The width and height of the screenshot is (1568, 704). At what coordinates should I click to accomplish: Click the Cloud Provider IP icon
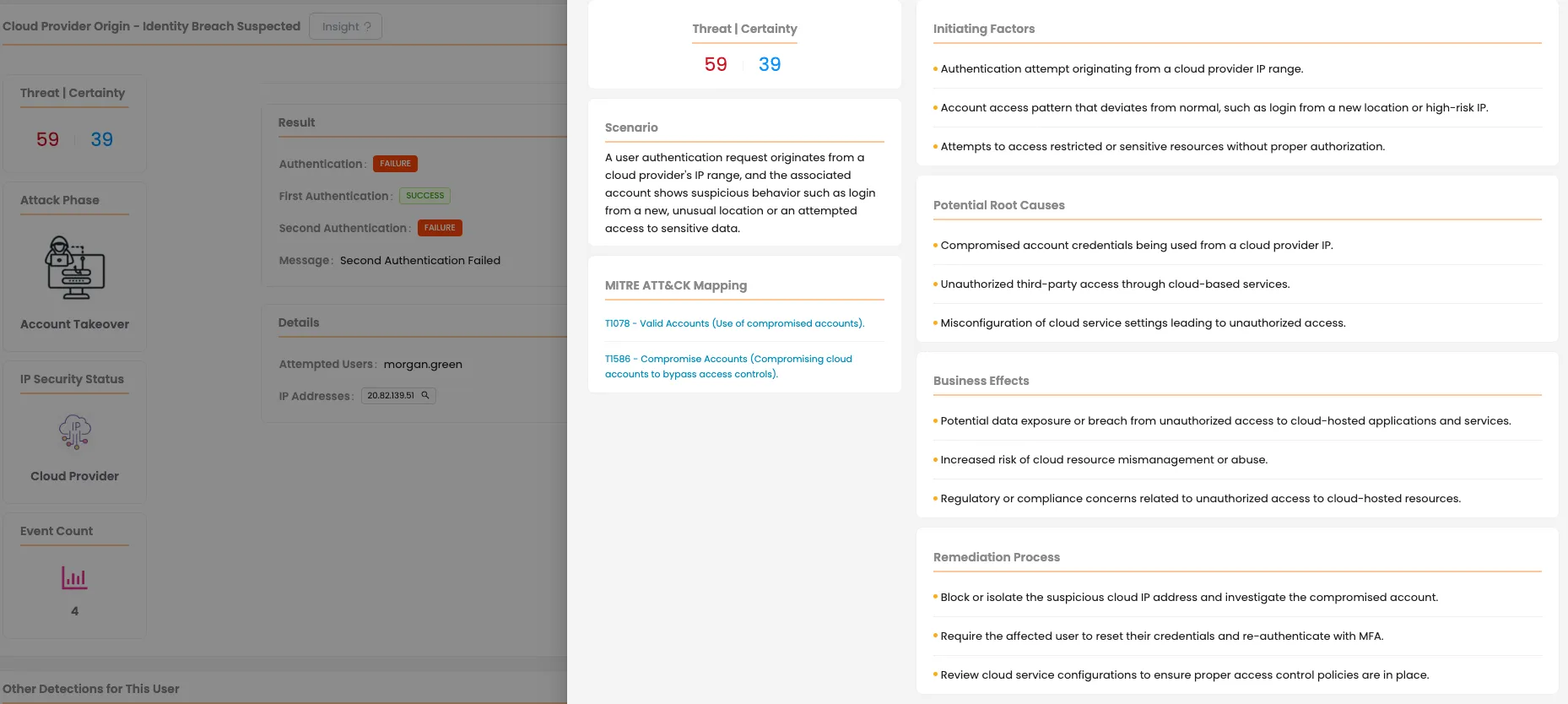coord(75,432)
